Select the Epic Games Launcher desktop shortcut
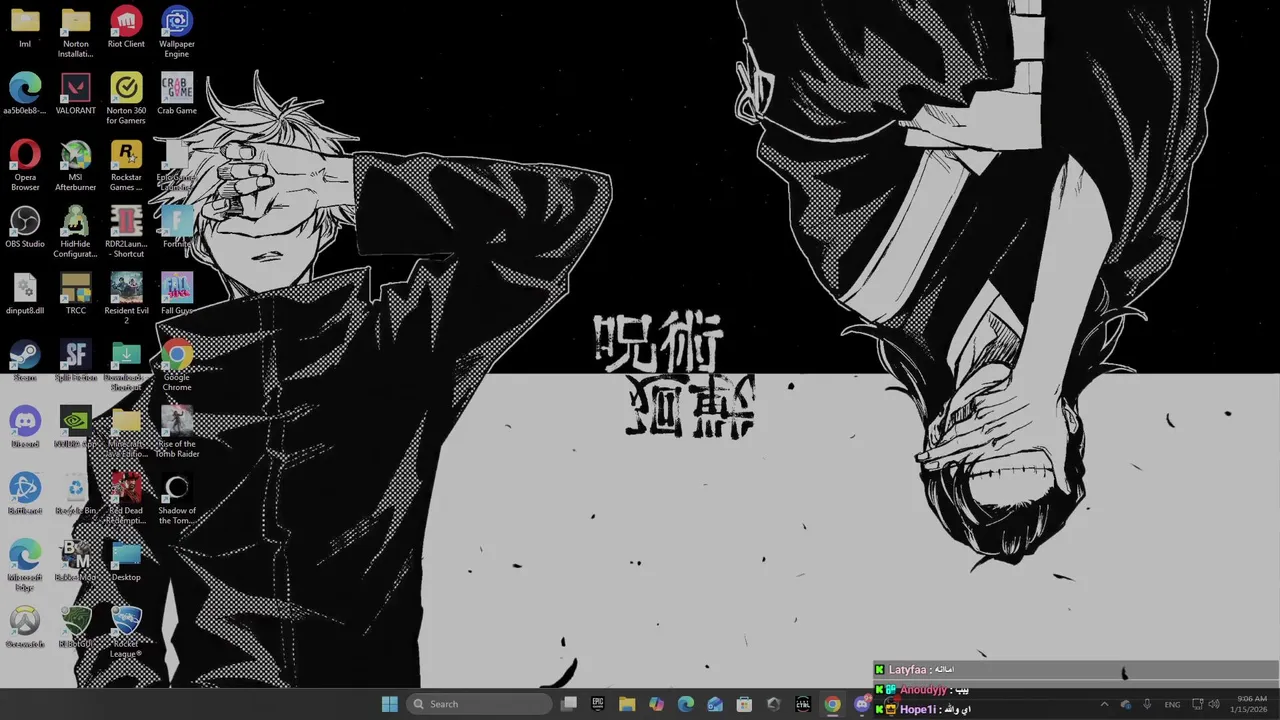Screen dimensions: 1280x720 (x=177, y=165)
